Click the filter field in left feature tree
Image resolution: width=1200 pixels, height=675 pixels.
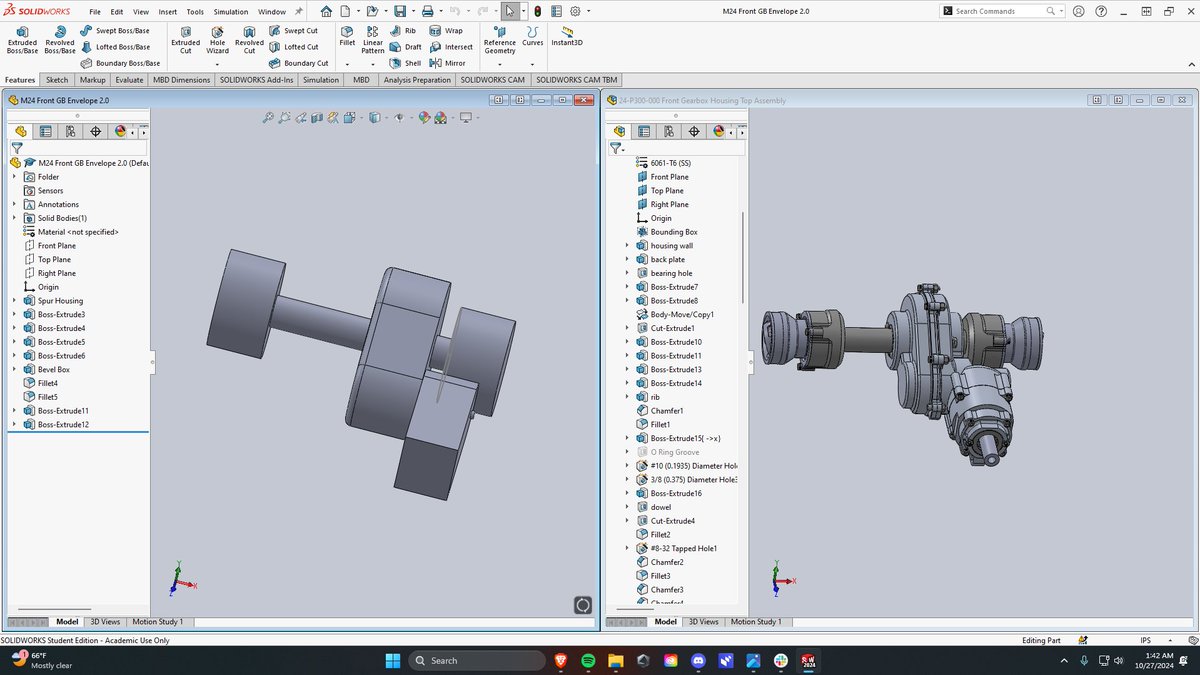pos(76,147)
